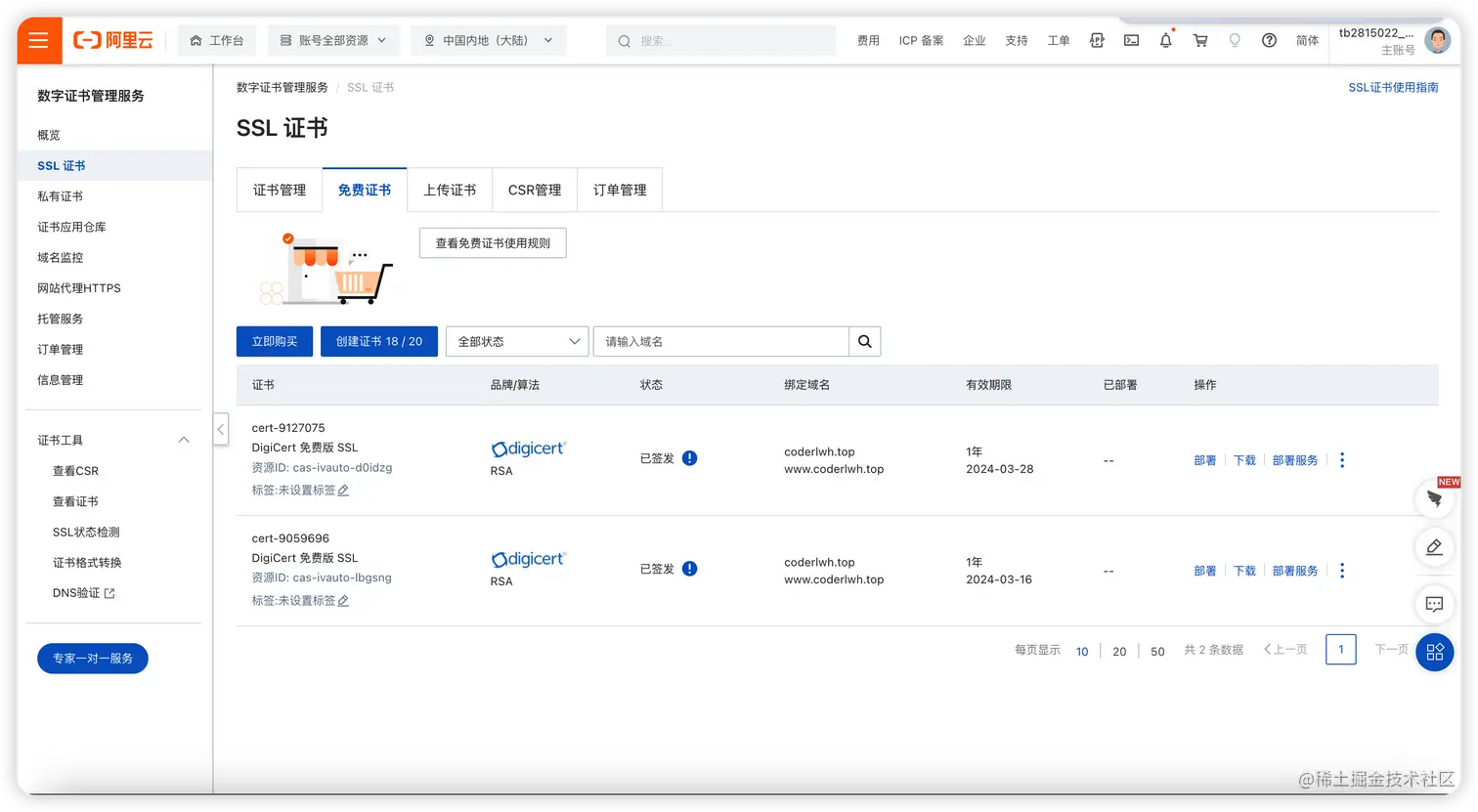
Task: Open the 订单管理 tab
Action: [x=620, y=190]
